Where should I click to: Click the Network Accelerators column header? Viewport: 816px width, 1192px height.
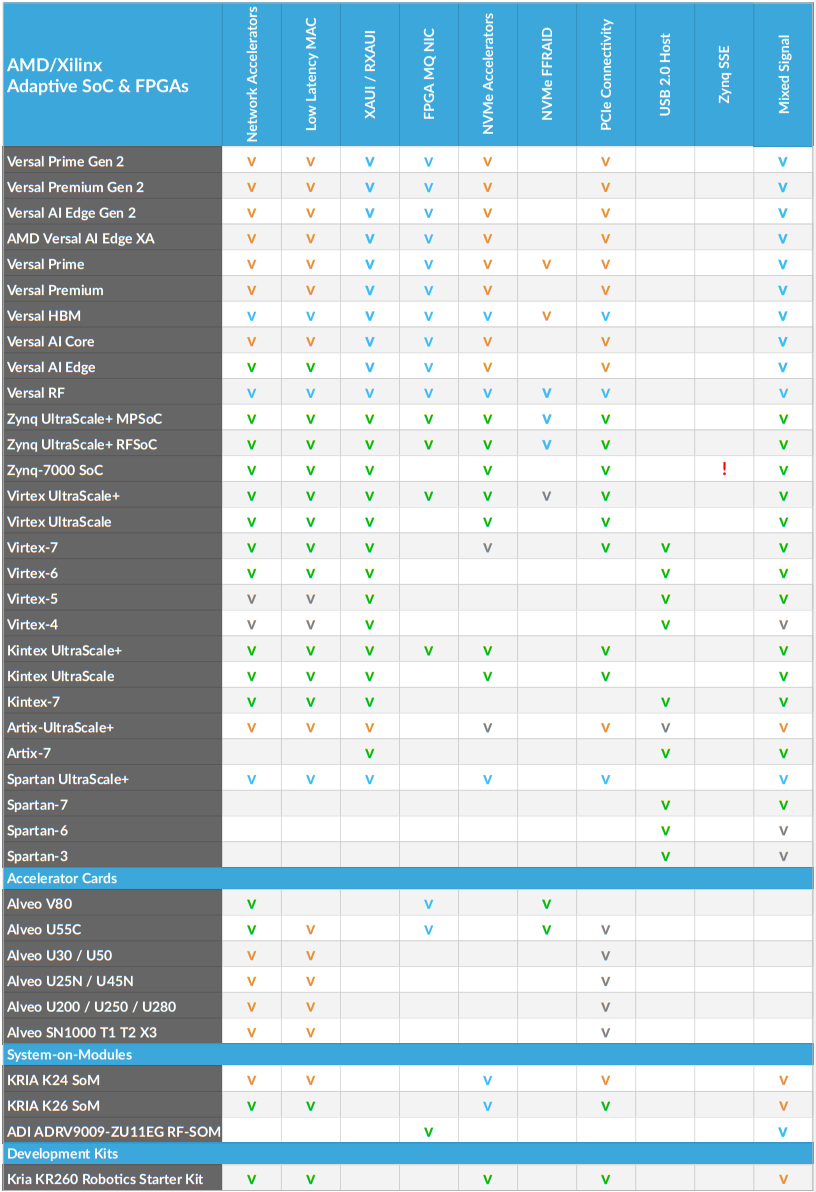(252, 75)
